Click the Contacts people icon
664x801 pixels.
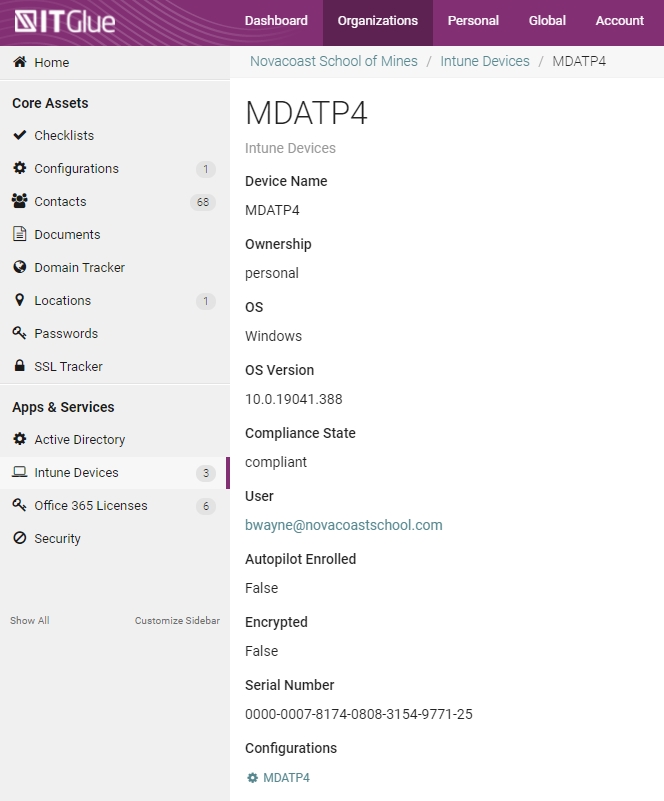[x=19, y=201]
